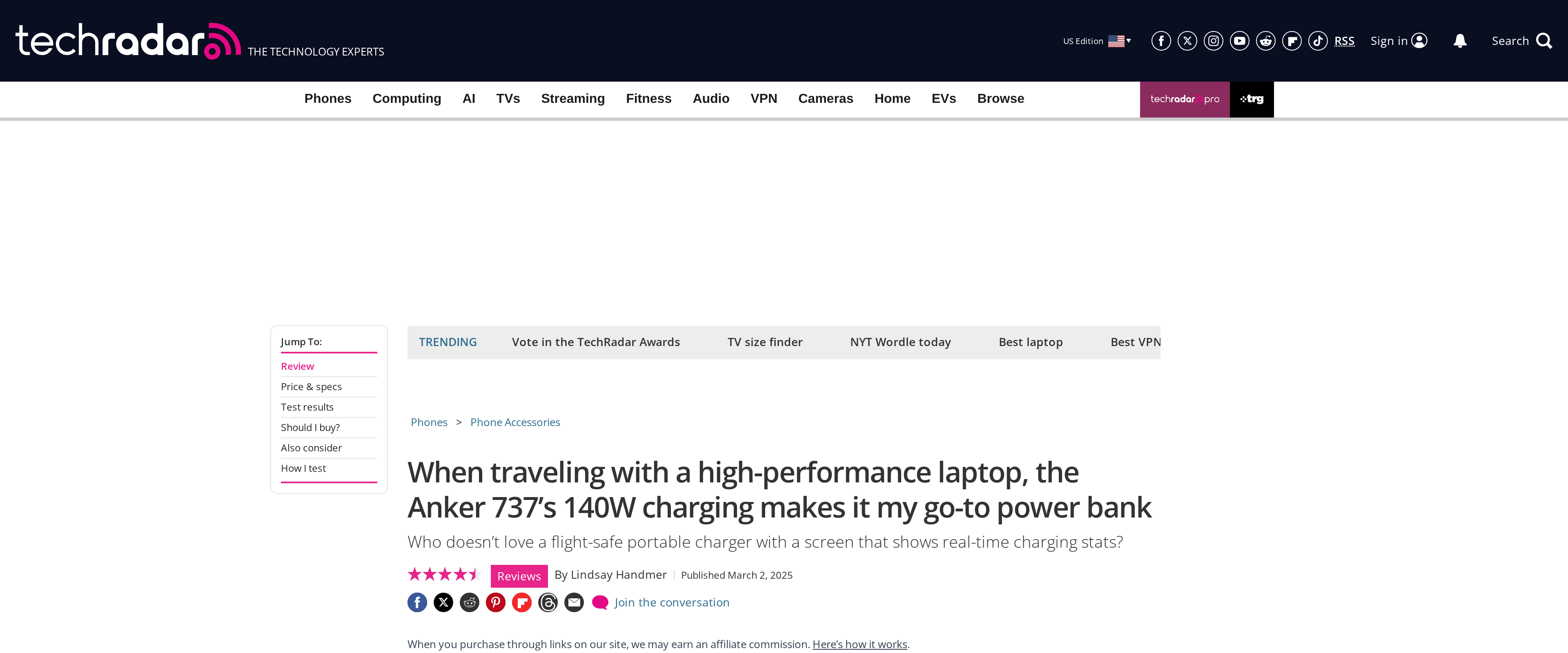Share article via email icon

tap(574, 602)
